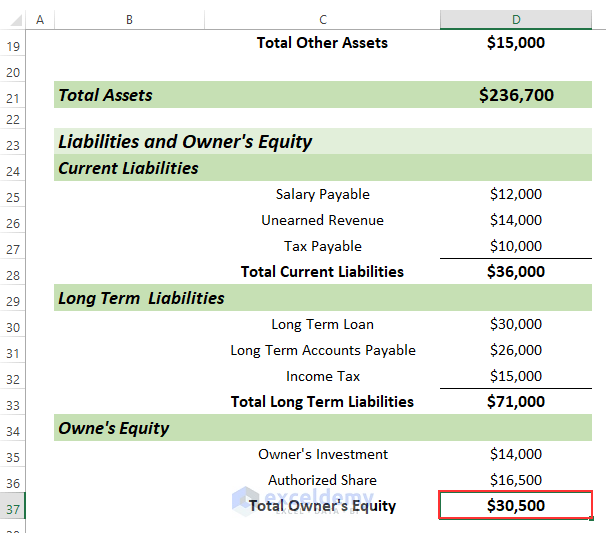
Task: Select the Total Current Liabilities value $36,000
Action: (x=516, y=272)
